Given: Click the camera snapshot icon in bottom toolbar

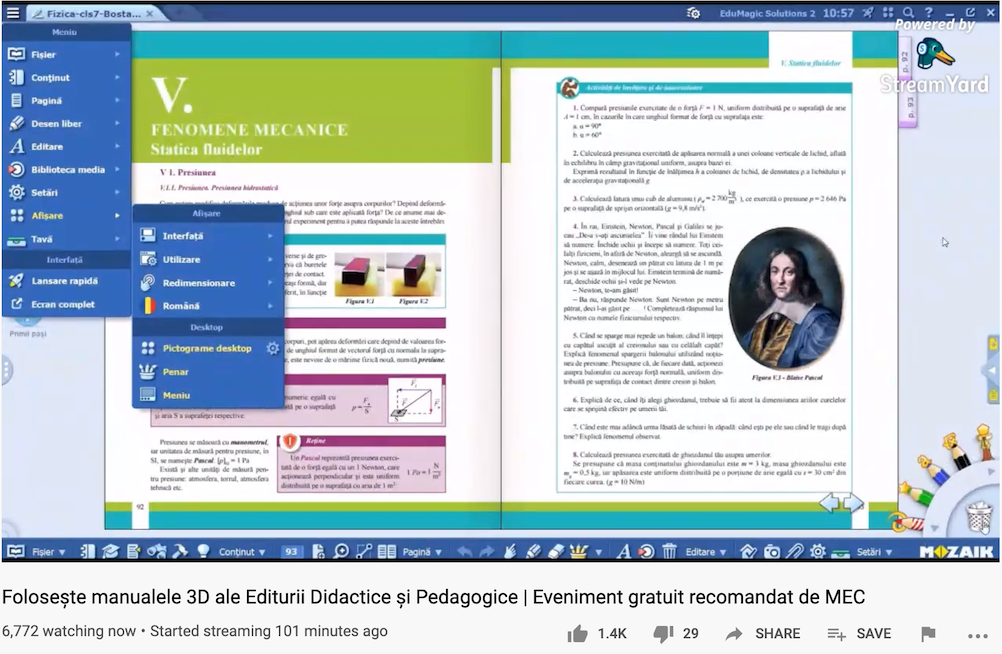Looking at the screenshot, I should (x=771, y=551).
